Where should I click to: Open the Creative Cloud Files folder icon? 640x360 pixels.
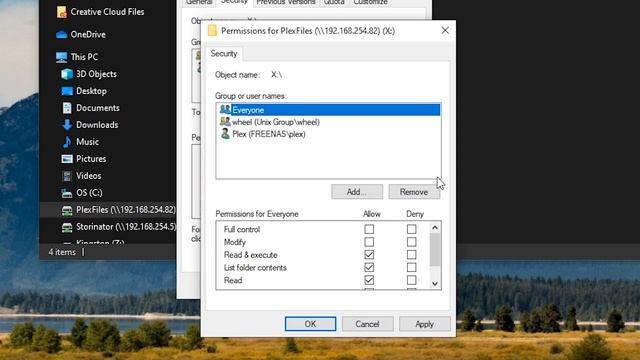[62, 12]
